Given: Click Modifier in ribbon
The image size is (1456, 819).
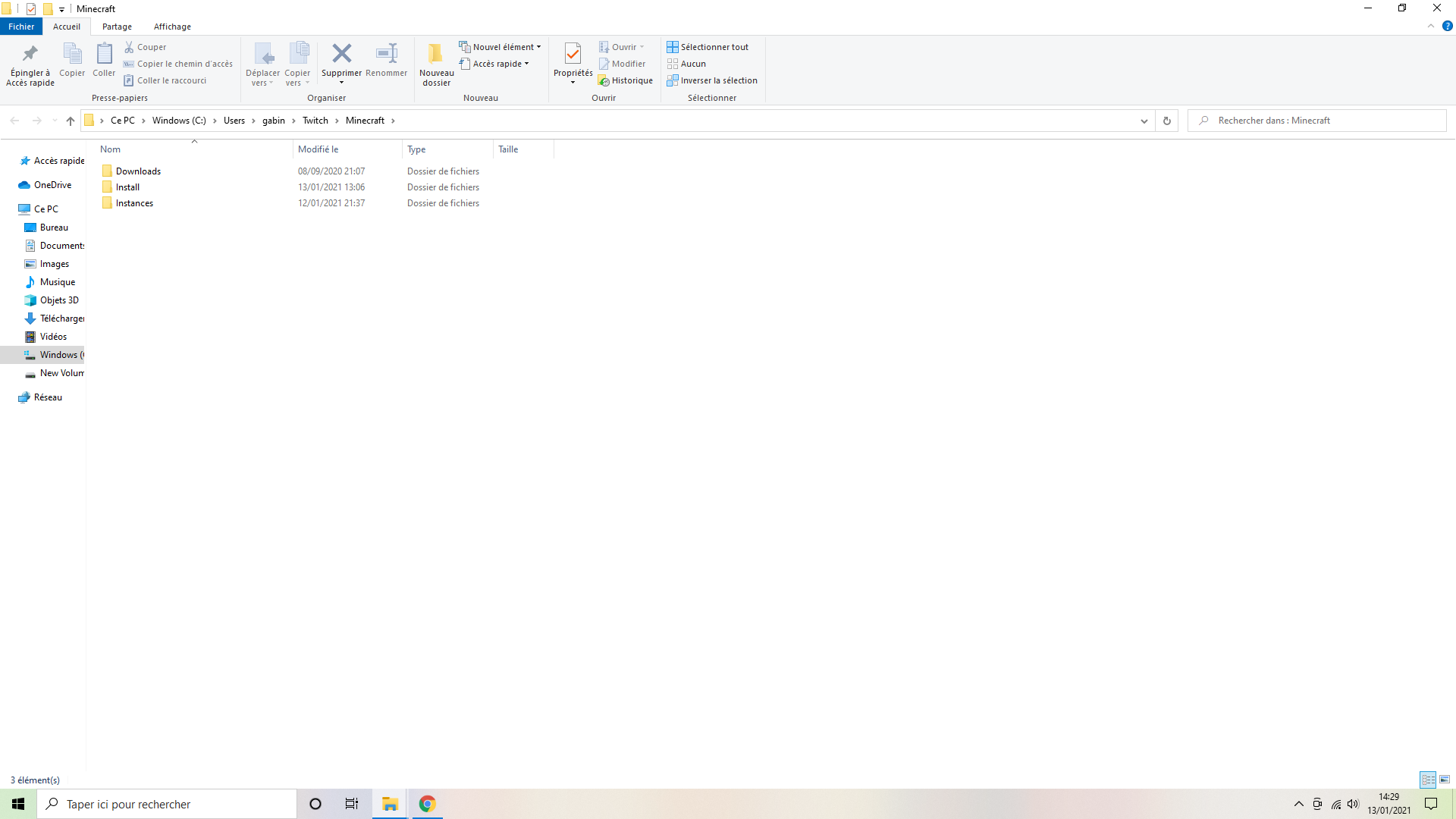Looking at the screenshot, I should [622, 64].
